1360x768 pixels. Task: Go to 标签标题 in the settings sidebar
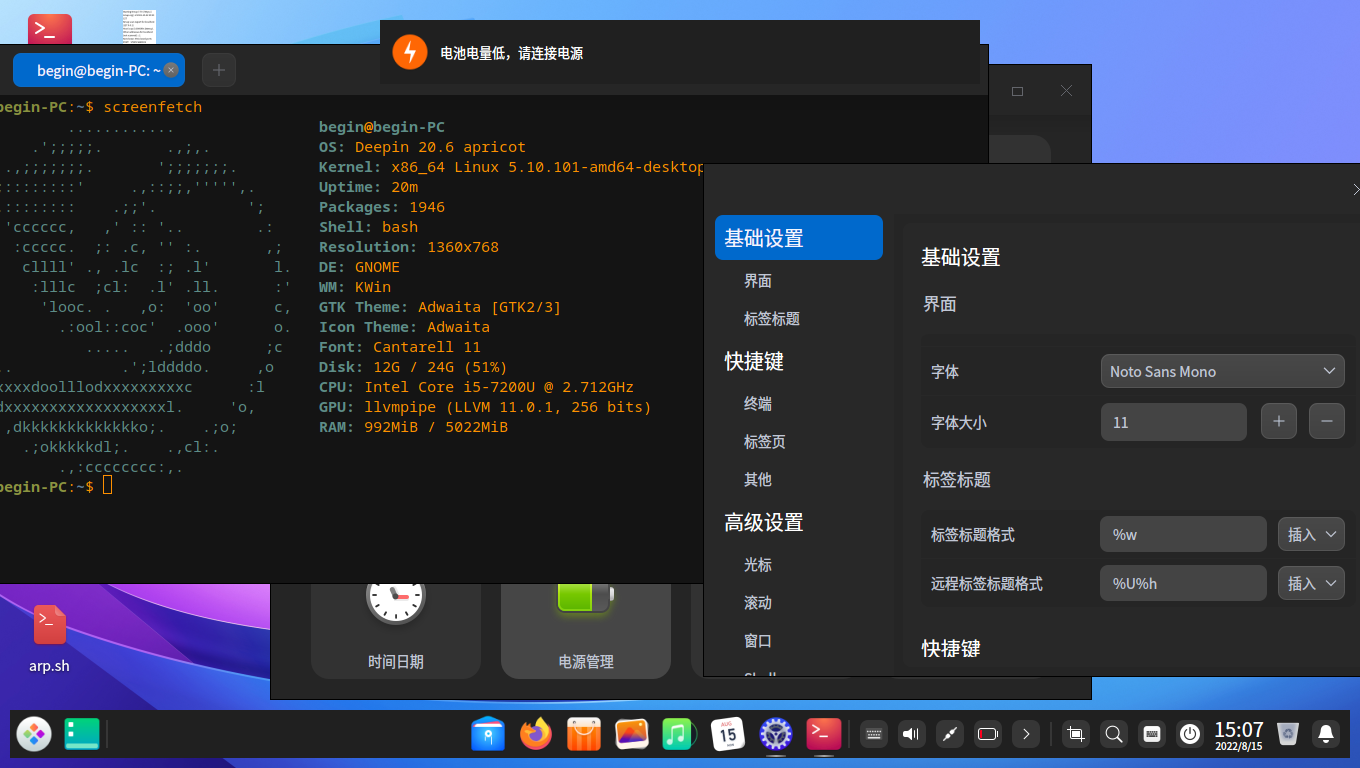(772, 319)
